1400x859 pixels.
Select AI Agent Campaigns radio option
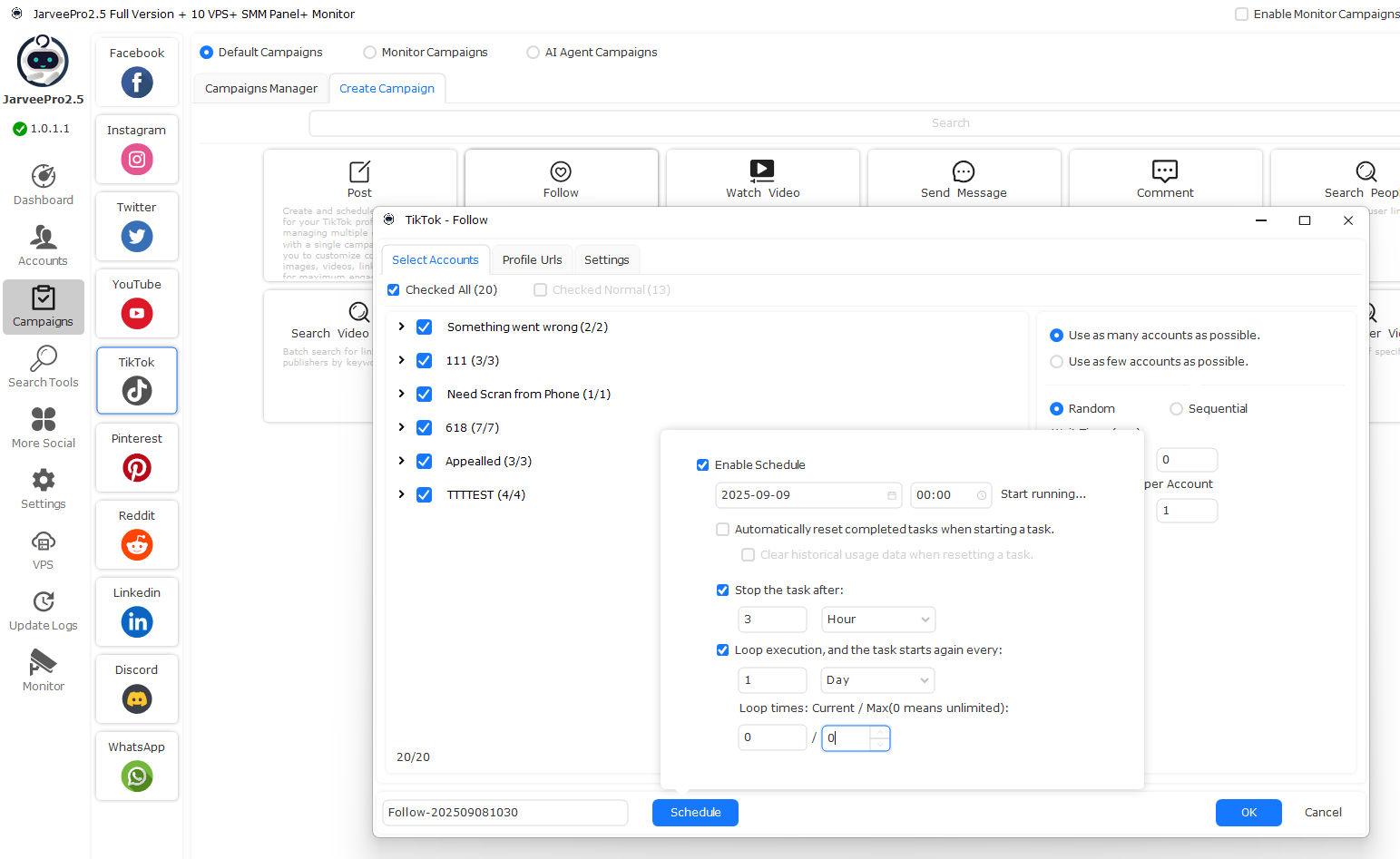(533, 53)
